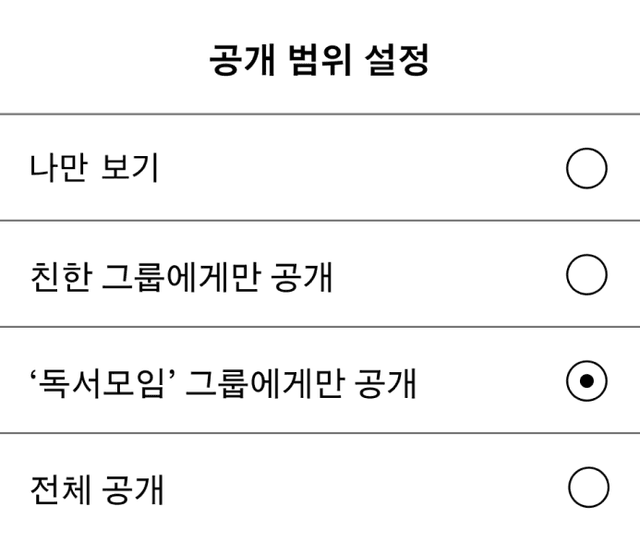Select the '나만 보기' radio button
The width and height of the screenshot is (640, 554).
click(x=586, y=168)
